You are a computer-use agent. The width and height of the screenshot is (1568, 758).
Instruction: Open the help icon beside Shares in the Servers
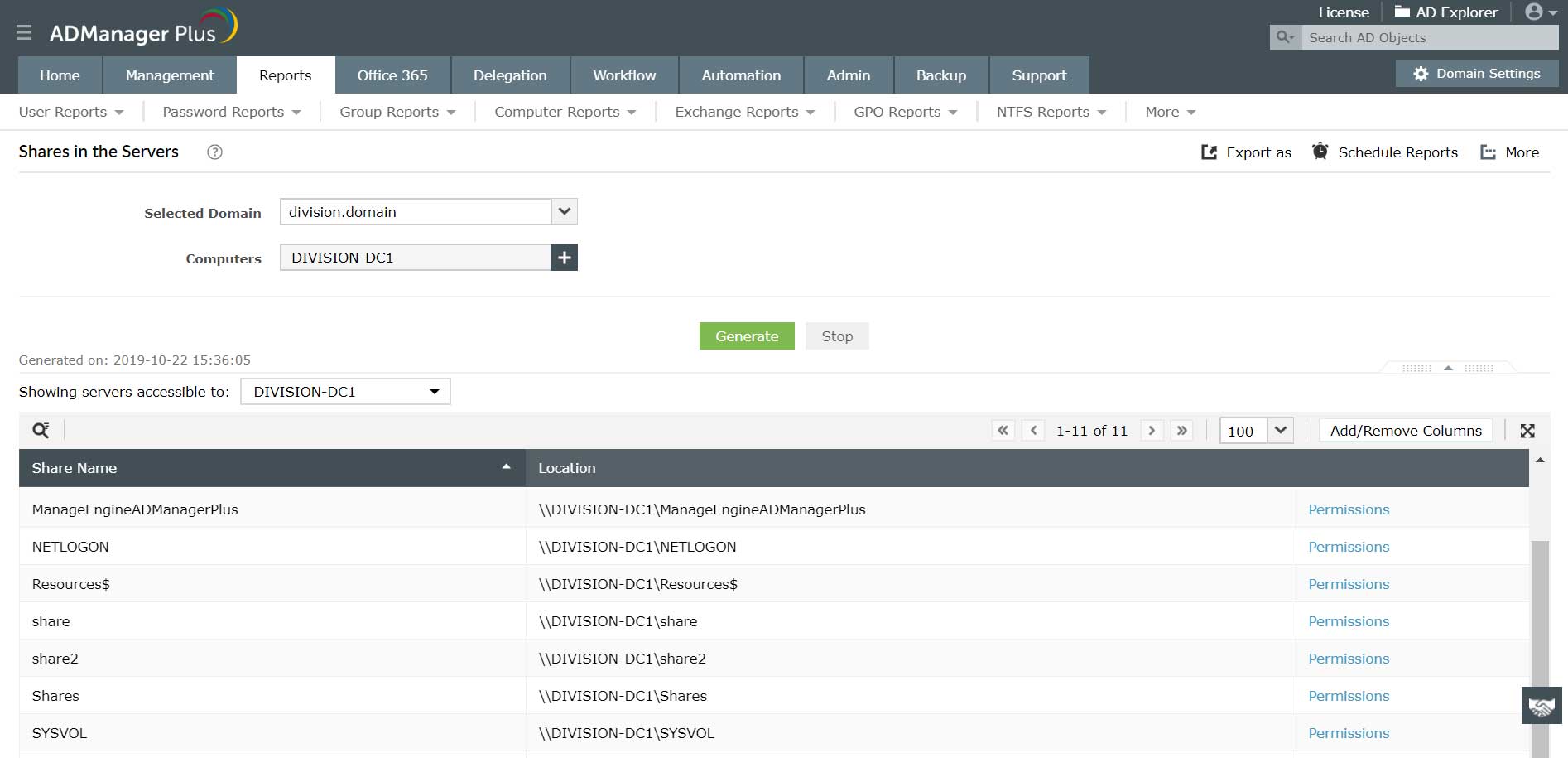click(x=214, y=152)
